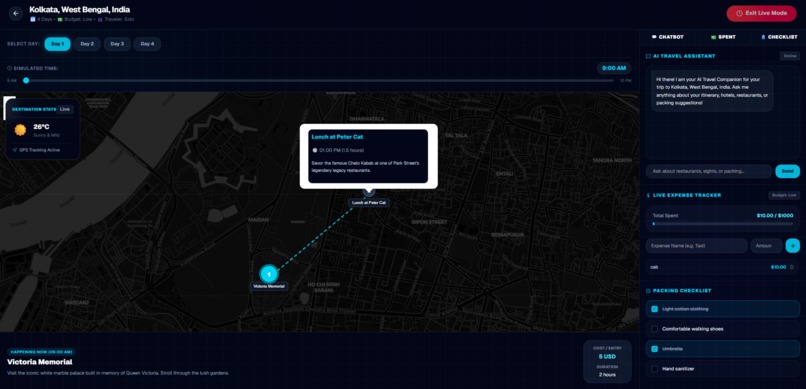Click the AI Travel Assistant chat icon
The width and height of the screenshot is (806, 389).
click(x=648, y=56)
